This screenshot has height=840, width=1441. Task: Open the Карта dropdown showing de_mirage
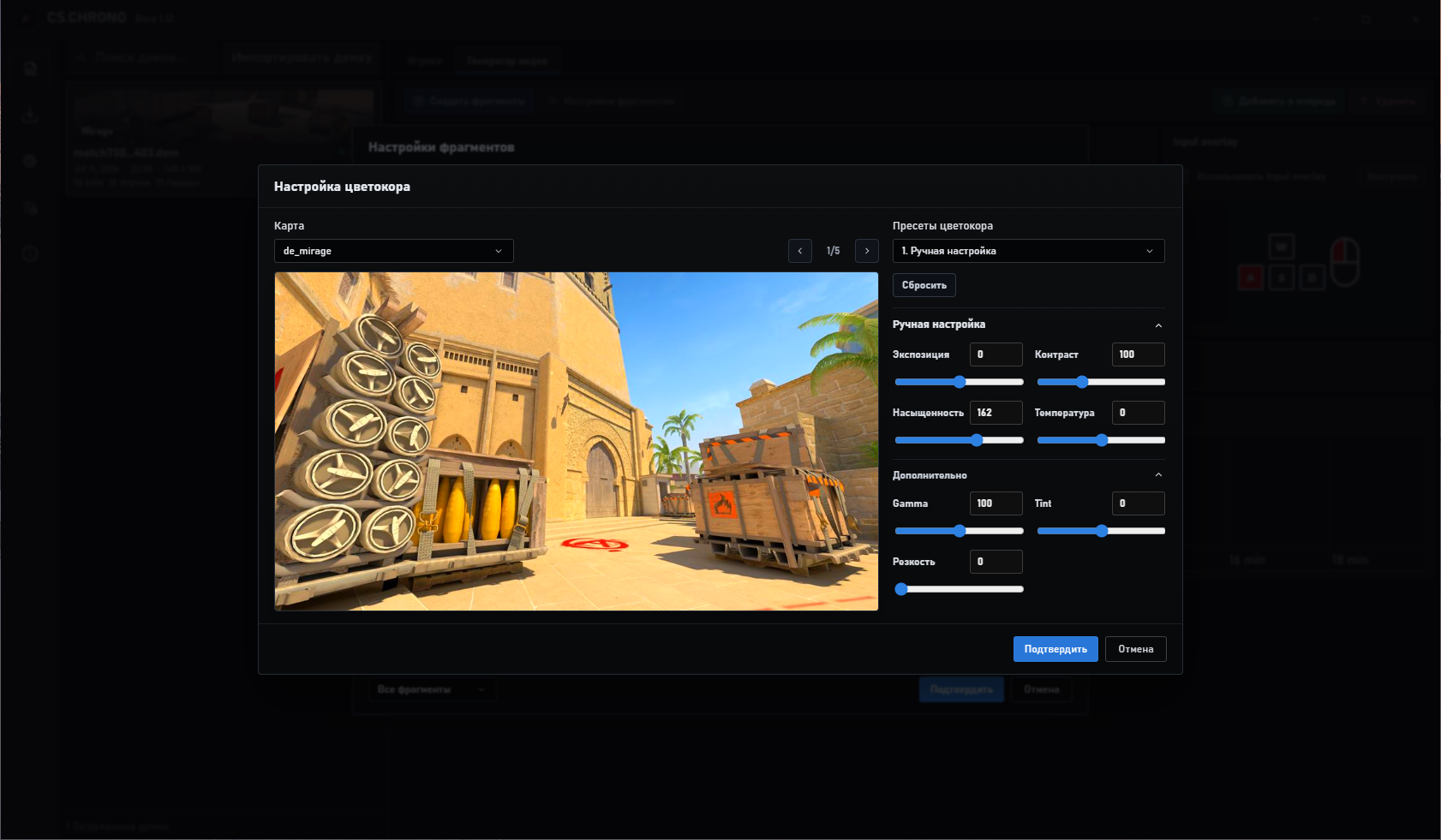394,251
